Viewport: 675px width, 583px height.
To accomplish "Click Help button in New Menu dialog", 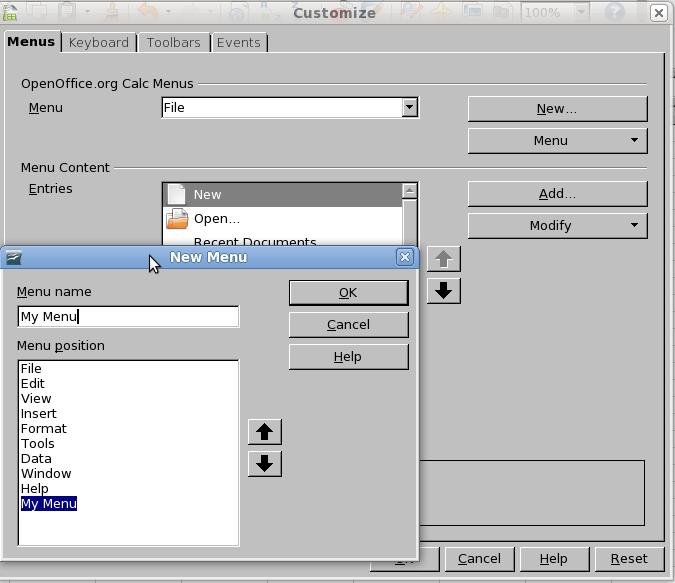I will [x=348, y=356].
